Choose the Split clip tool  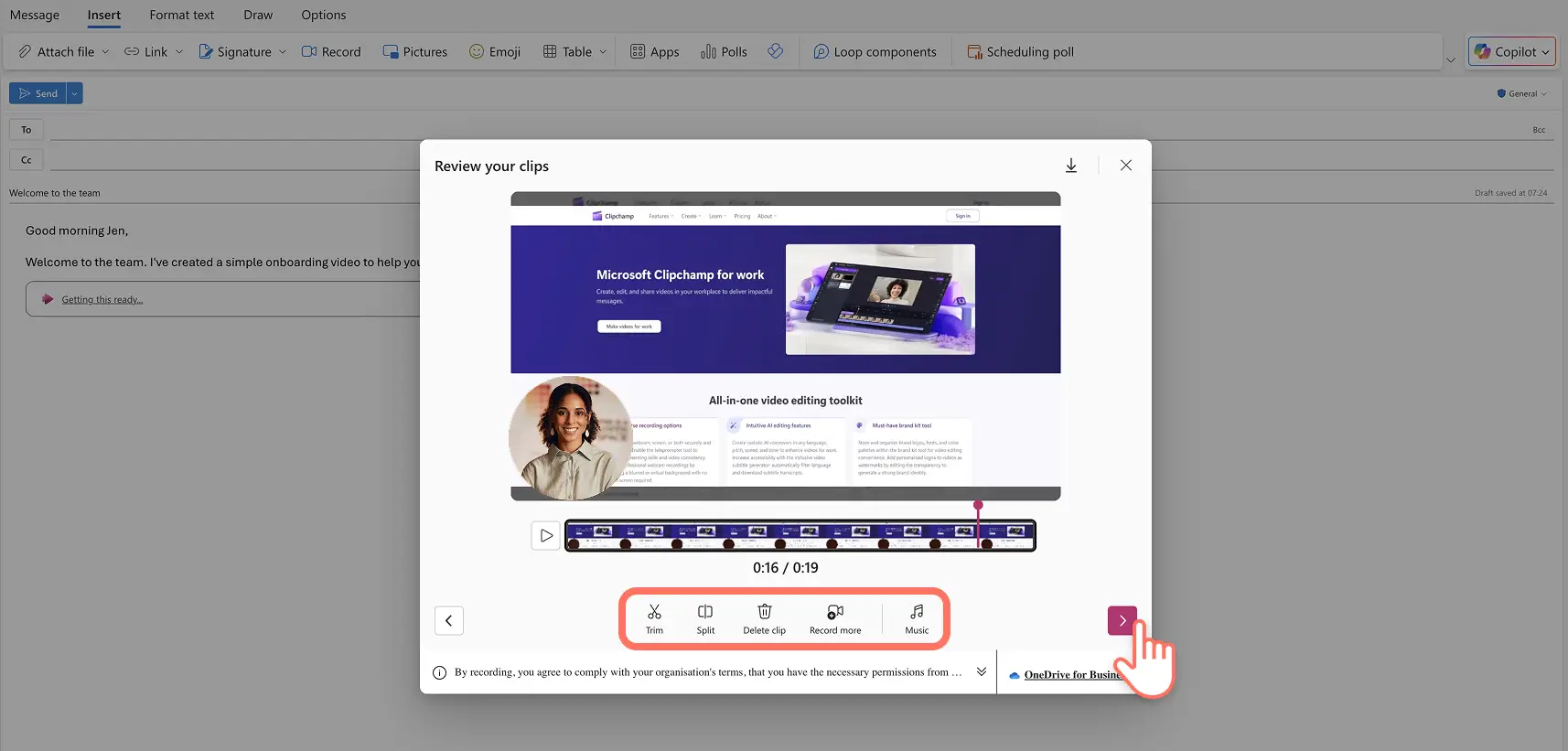705,619
